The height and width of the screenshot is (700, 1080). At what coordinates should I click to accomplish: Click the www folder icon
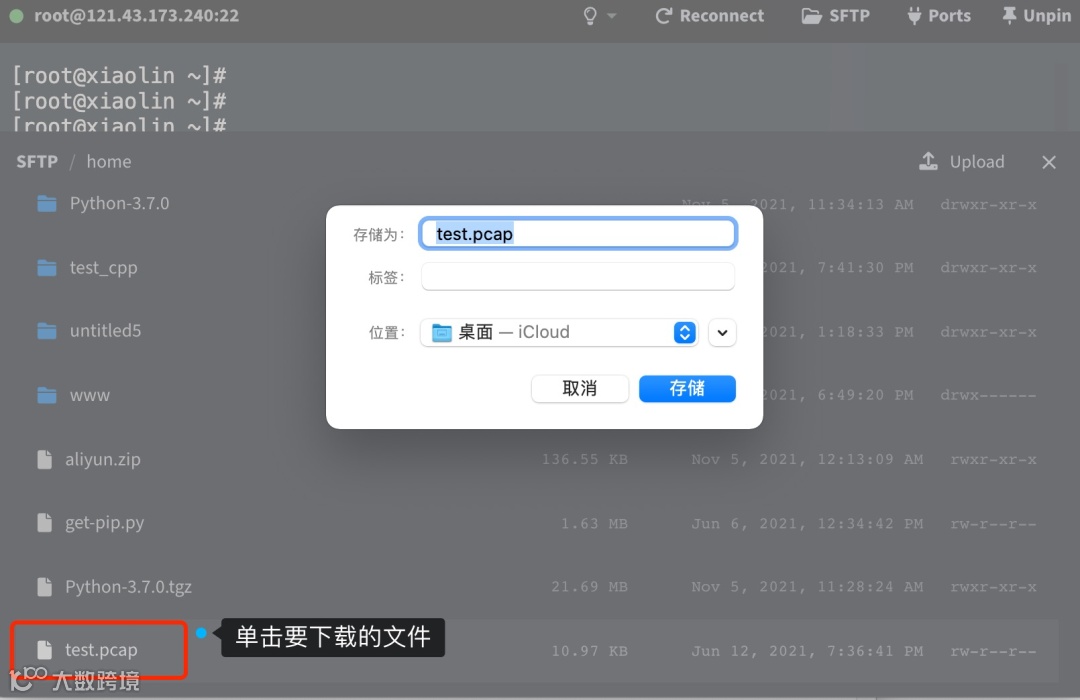(x=47, y=395)
